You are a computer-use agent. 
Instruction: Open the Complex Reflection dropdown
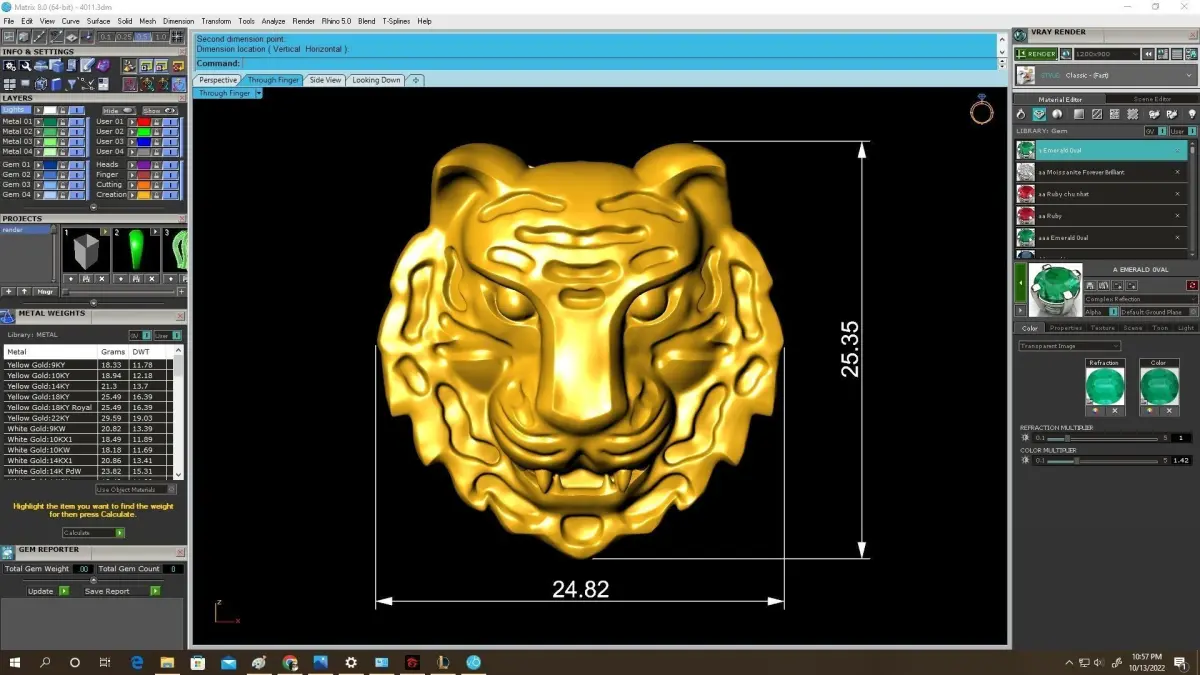point(1141,299)
